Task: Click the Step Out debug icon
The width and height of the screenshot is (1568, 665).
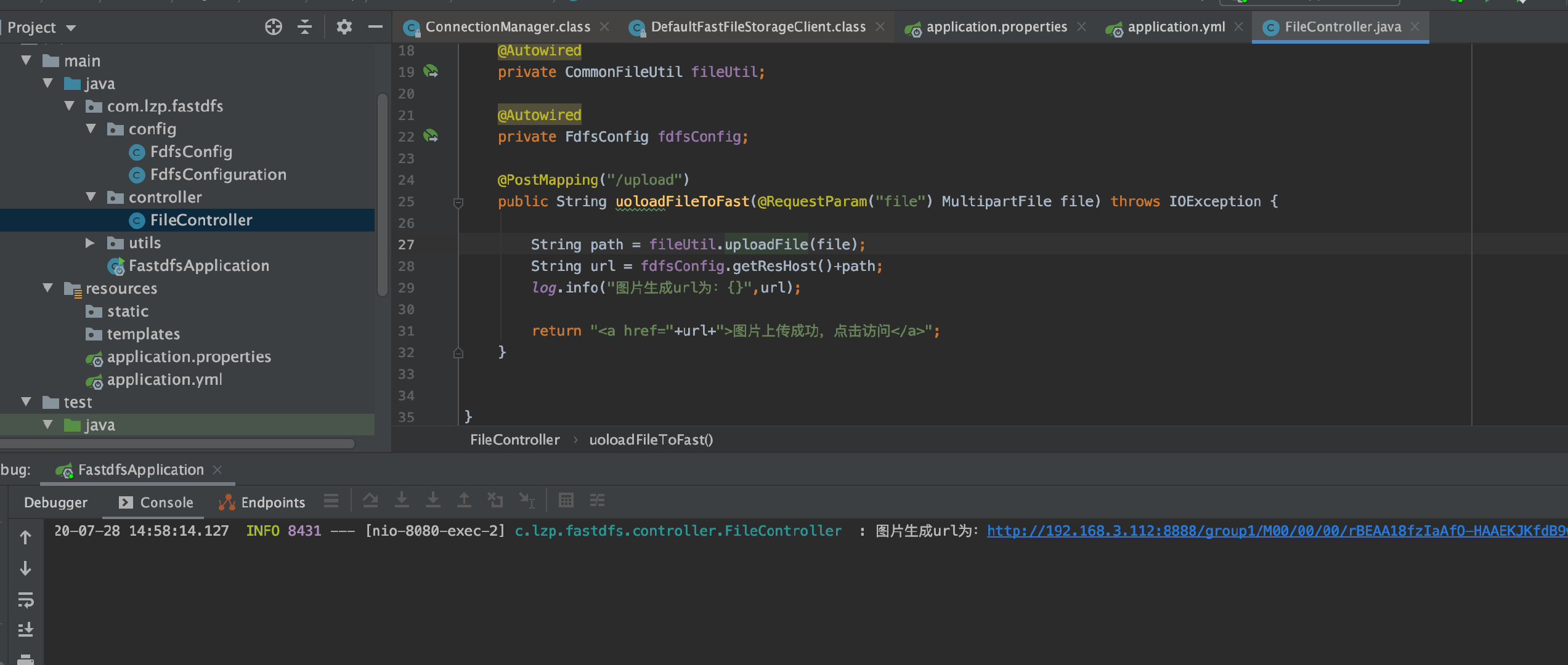Action: [464, 501]
